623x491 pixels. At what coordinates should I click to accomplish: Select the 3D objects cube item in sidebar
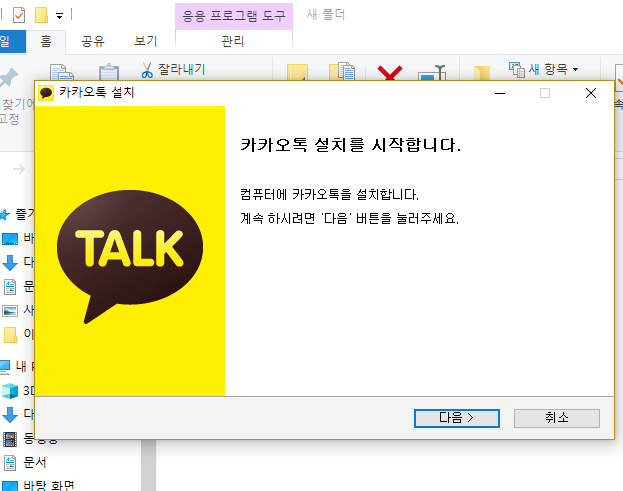coord(17,390)
